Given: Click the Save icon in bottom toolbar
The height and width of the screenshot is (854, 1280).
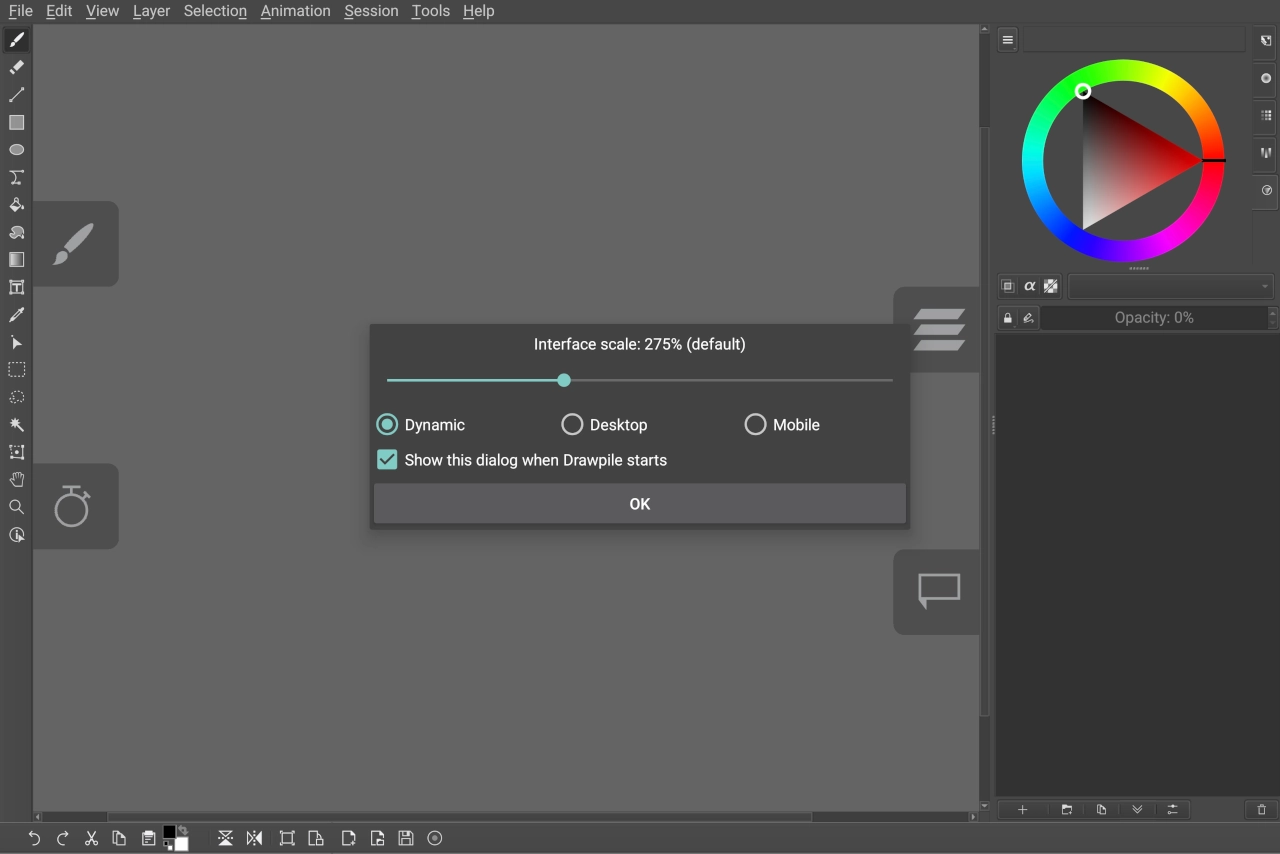Looking at the screenshot, I should pyautogui.click(x=405, y=838).
